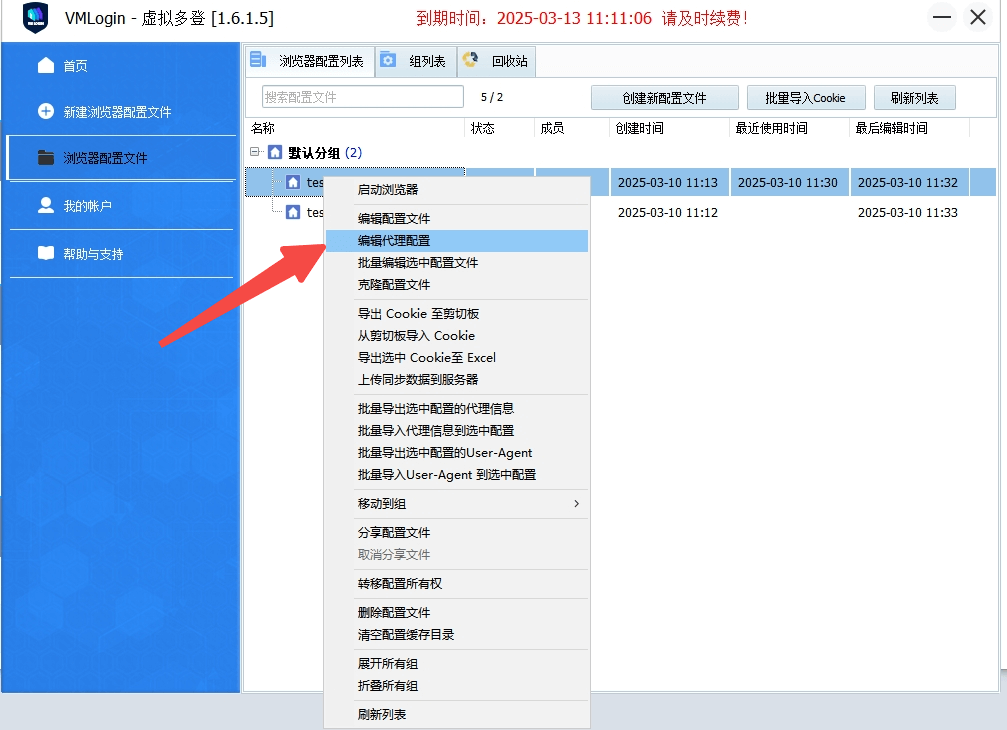Viewport: 1007px width, 730px height.
Task: Click the 搜索配置文件 search field
Action: click(x=362, y=97)
